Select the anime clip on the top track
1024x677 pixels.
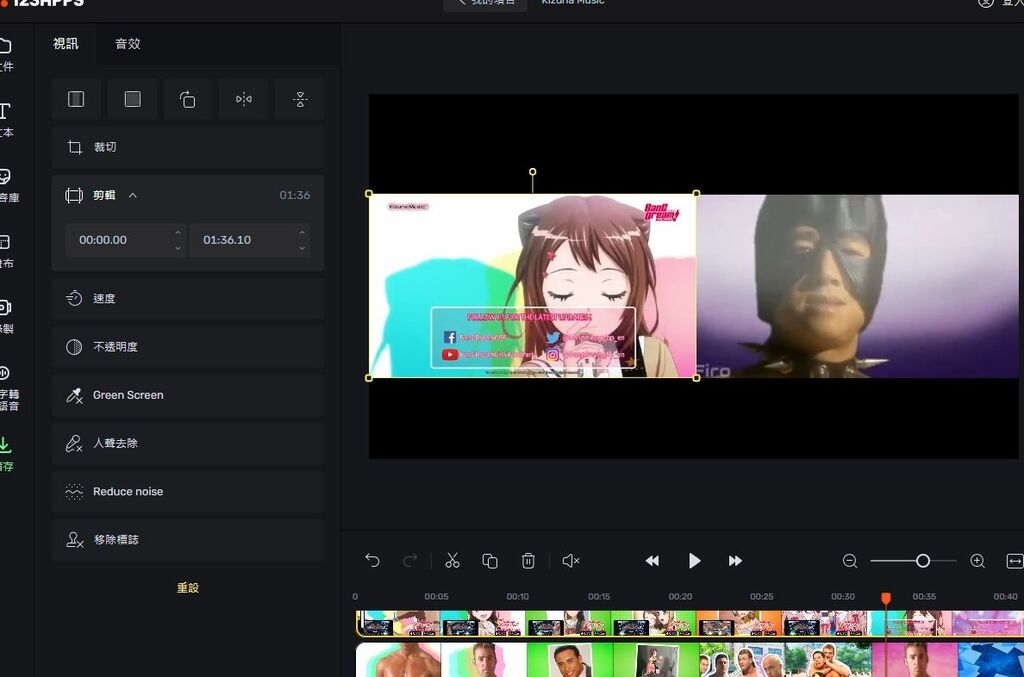click(690, 623)
